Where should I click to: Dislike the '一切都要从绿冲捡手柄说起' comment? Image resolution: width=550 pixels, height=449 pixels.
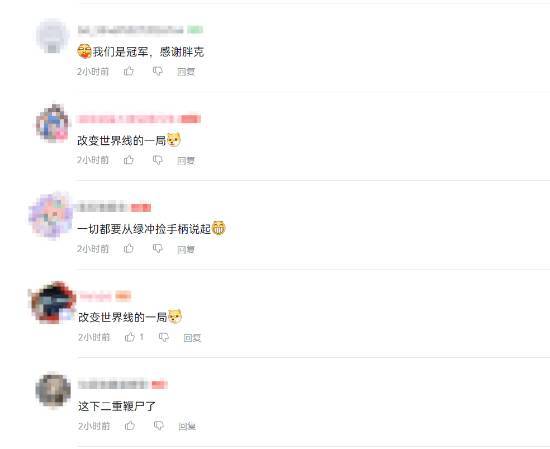(158, 249)
